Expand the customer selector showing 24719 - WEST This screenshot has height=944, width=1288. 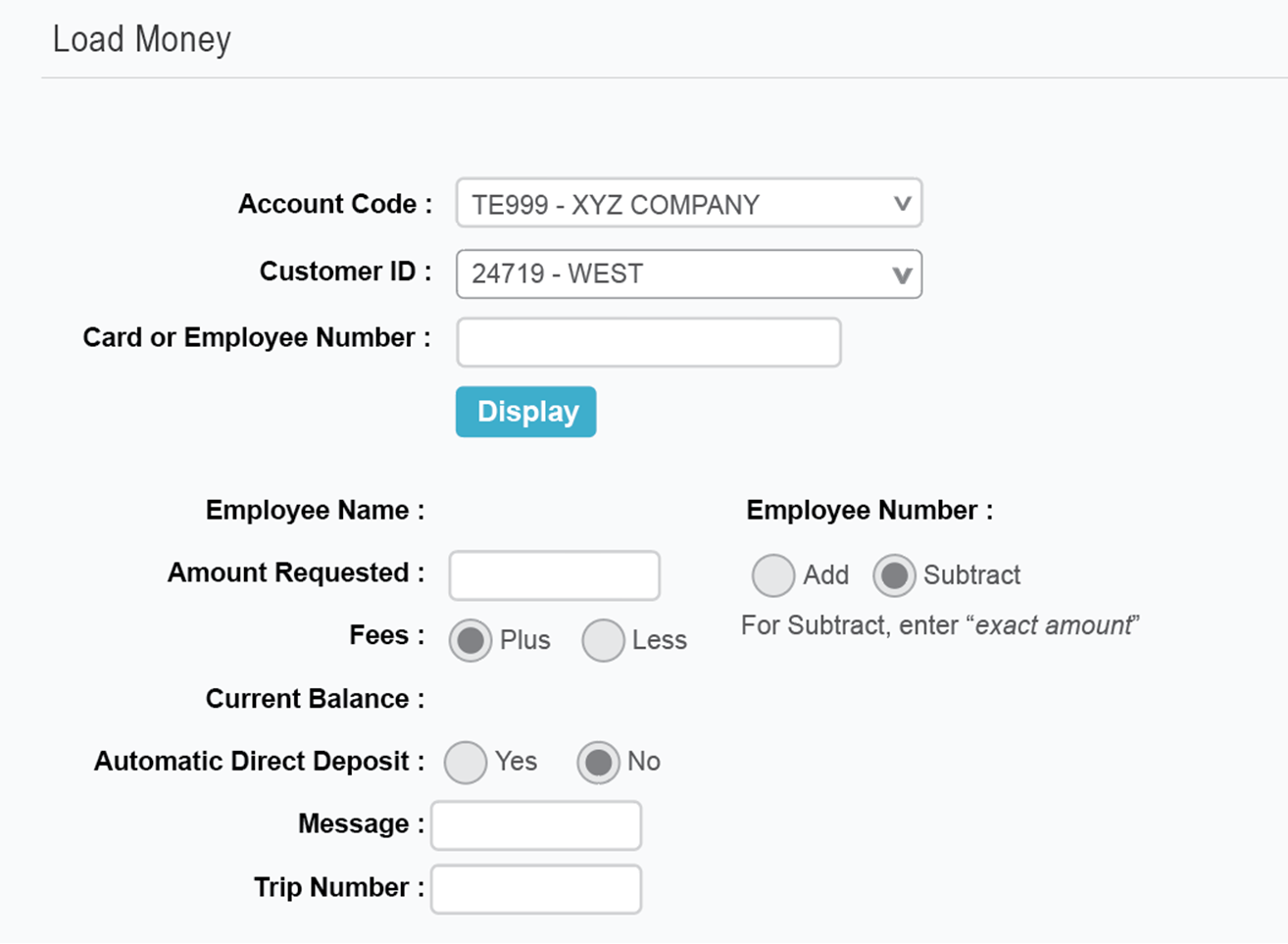click(x=686, y=273)
